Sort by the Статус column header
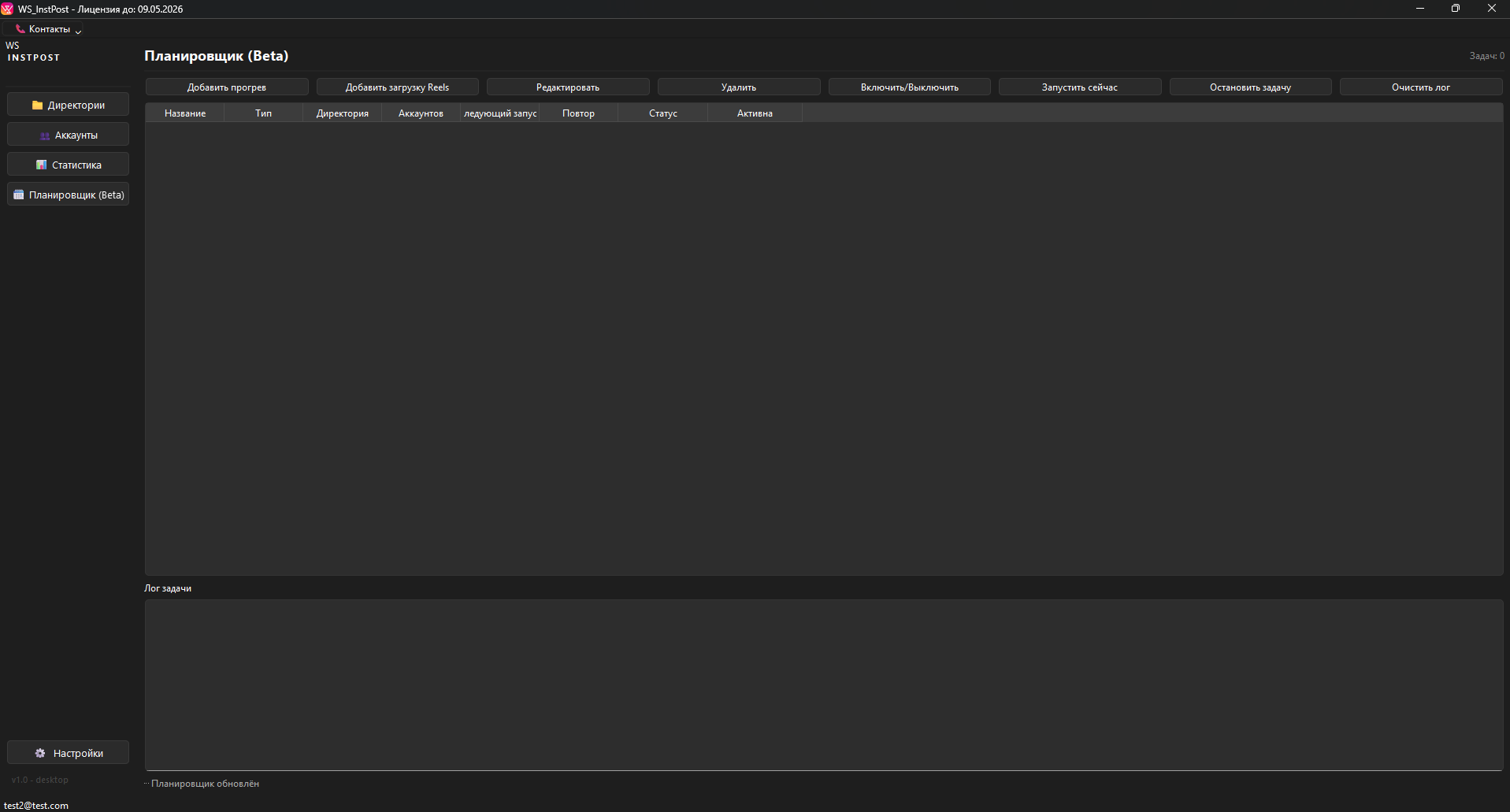 (x=662, y=113)
